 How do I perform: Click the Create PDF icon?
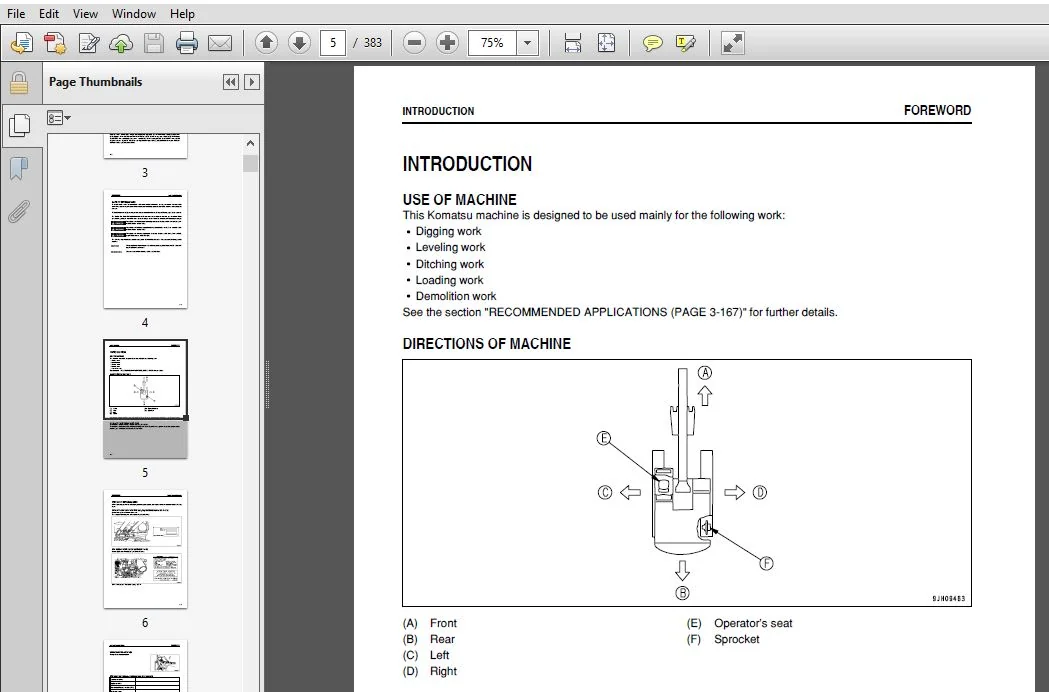(x=55, y=44)
